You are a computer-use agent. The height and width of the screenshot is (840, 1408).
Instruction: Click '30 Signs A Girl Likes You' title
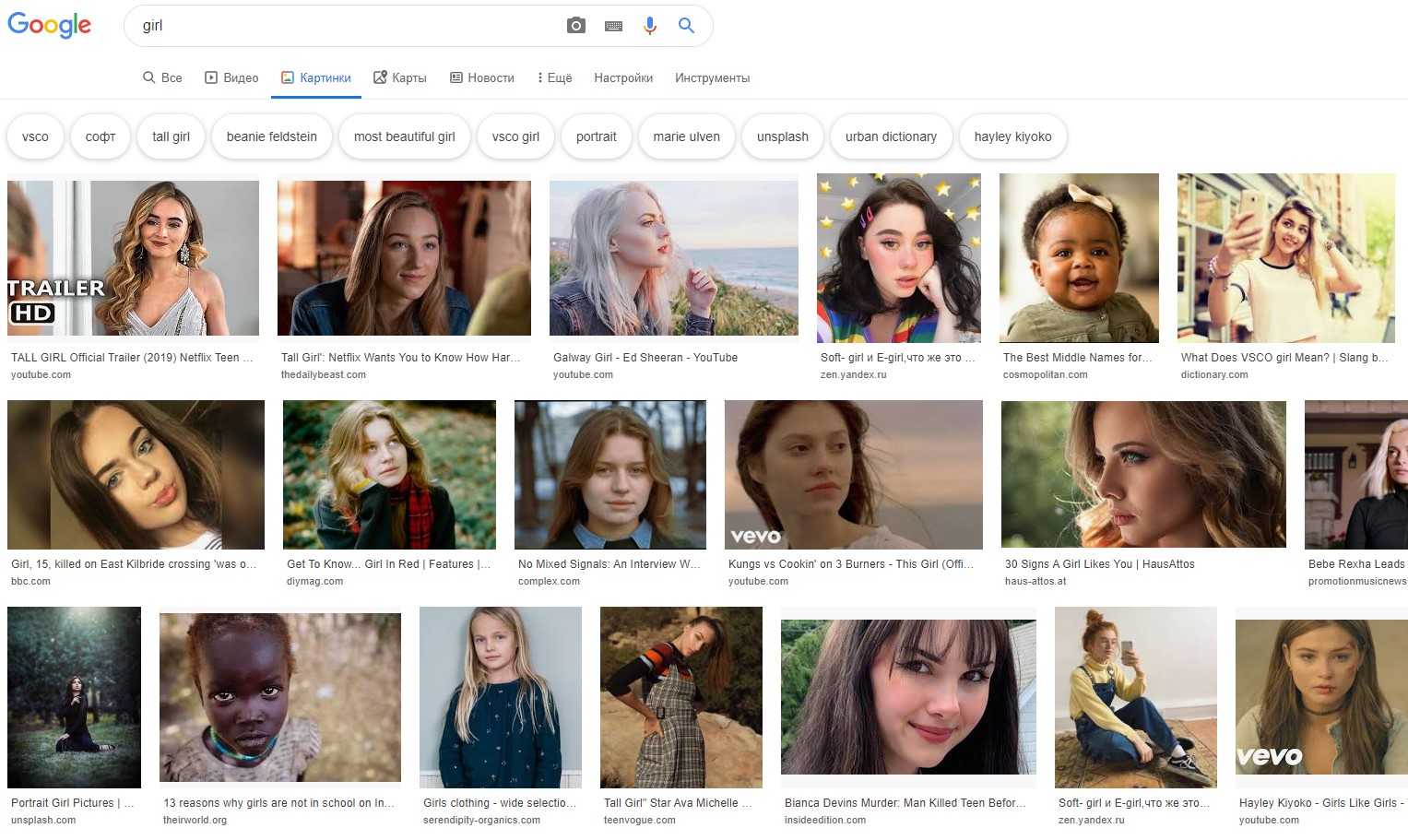(x=1100, y=564)
